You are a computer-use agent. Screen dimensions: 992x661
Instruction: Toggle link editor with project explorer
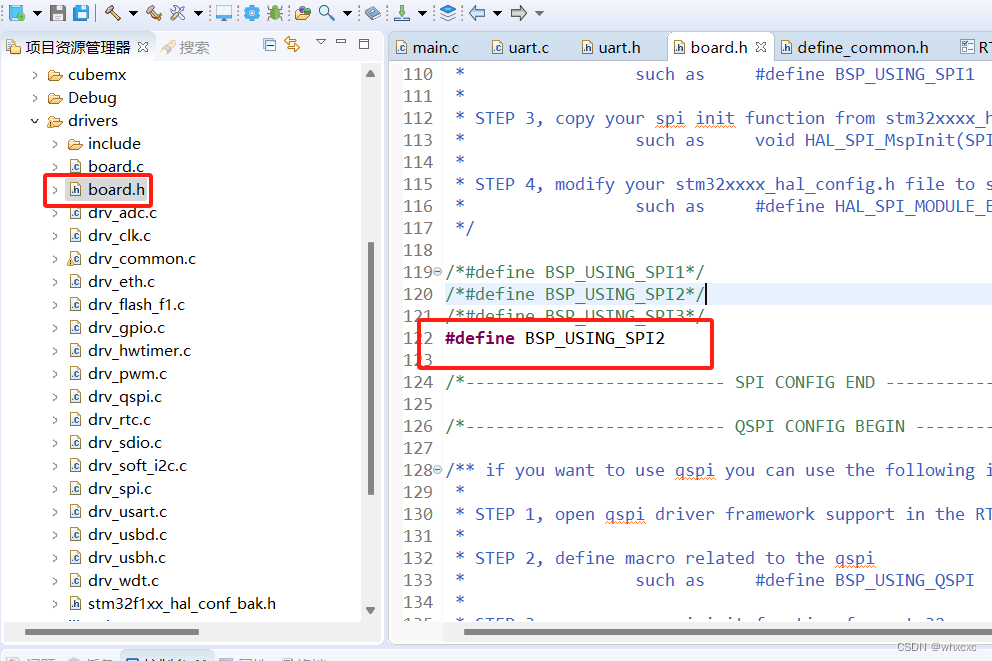tap(292, 45)
